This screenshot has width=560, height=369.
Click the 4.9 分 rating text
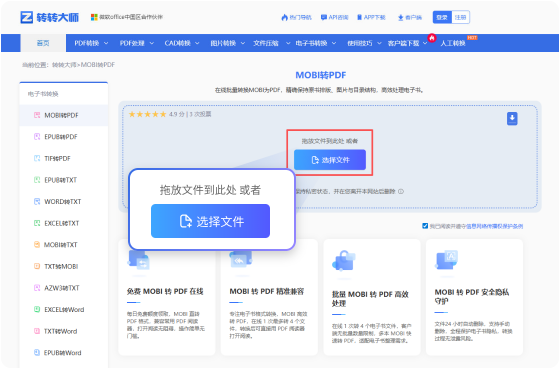coord(177,114)
